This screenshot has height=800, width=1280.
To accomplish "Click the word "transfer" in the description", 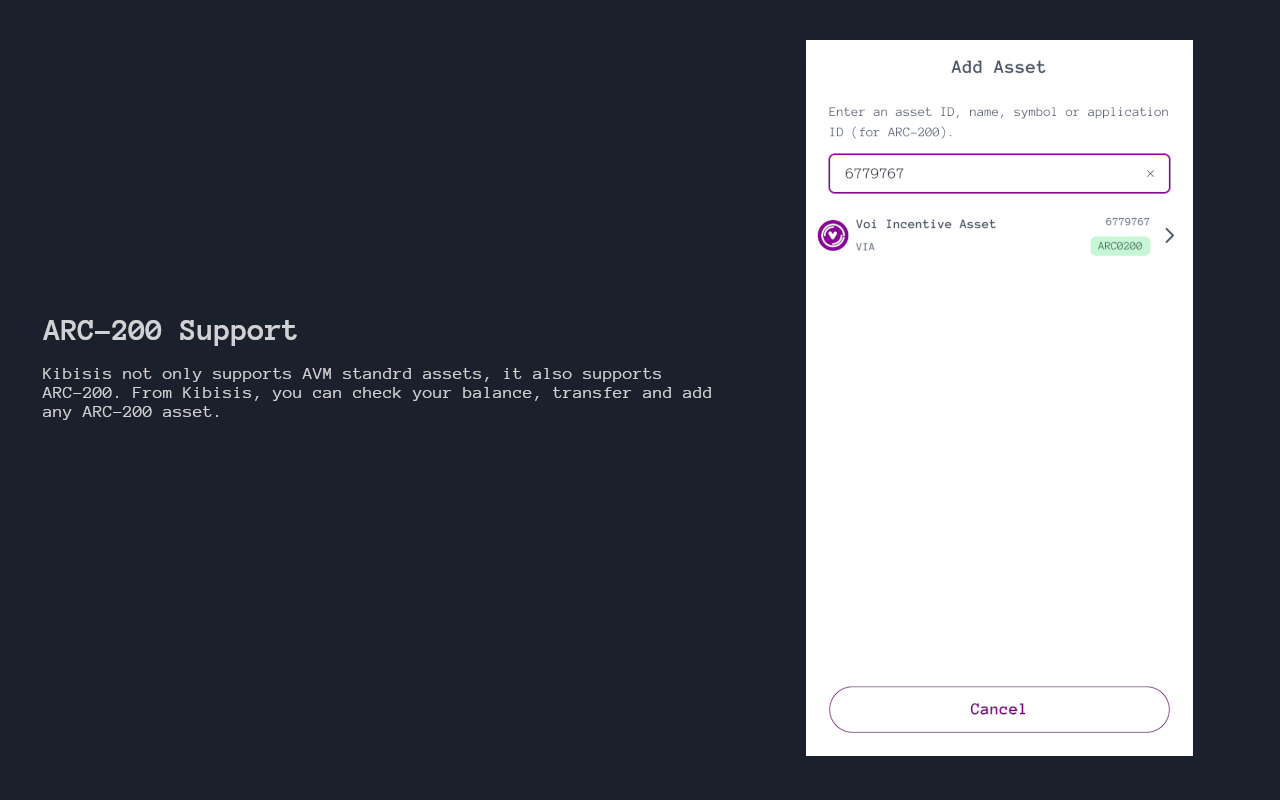I will pos(591,393).
